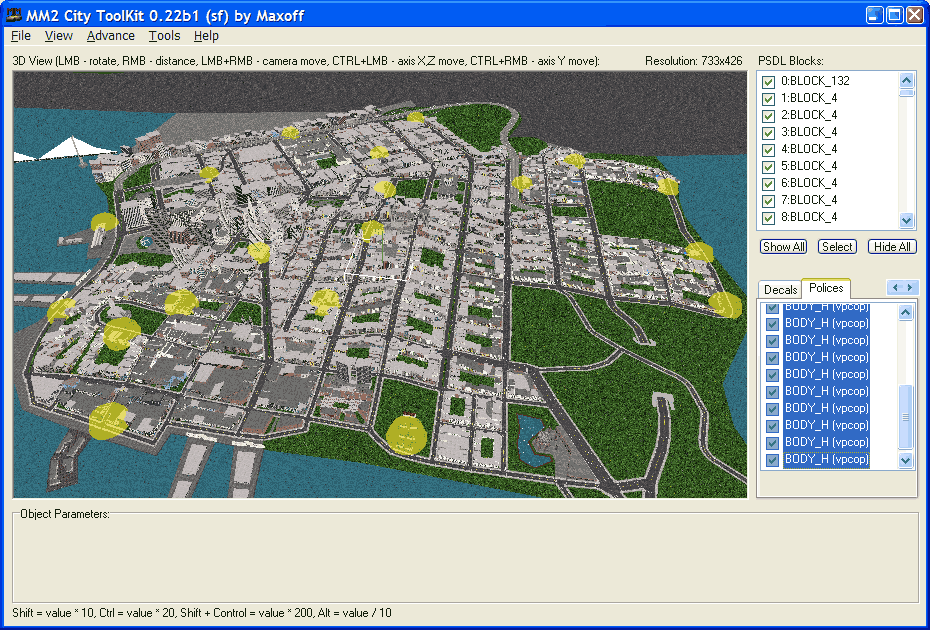
Task: Click the Polices list scroll-down arrow
Action: [906, 461]
